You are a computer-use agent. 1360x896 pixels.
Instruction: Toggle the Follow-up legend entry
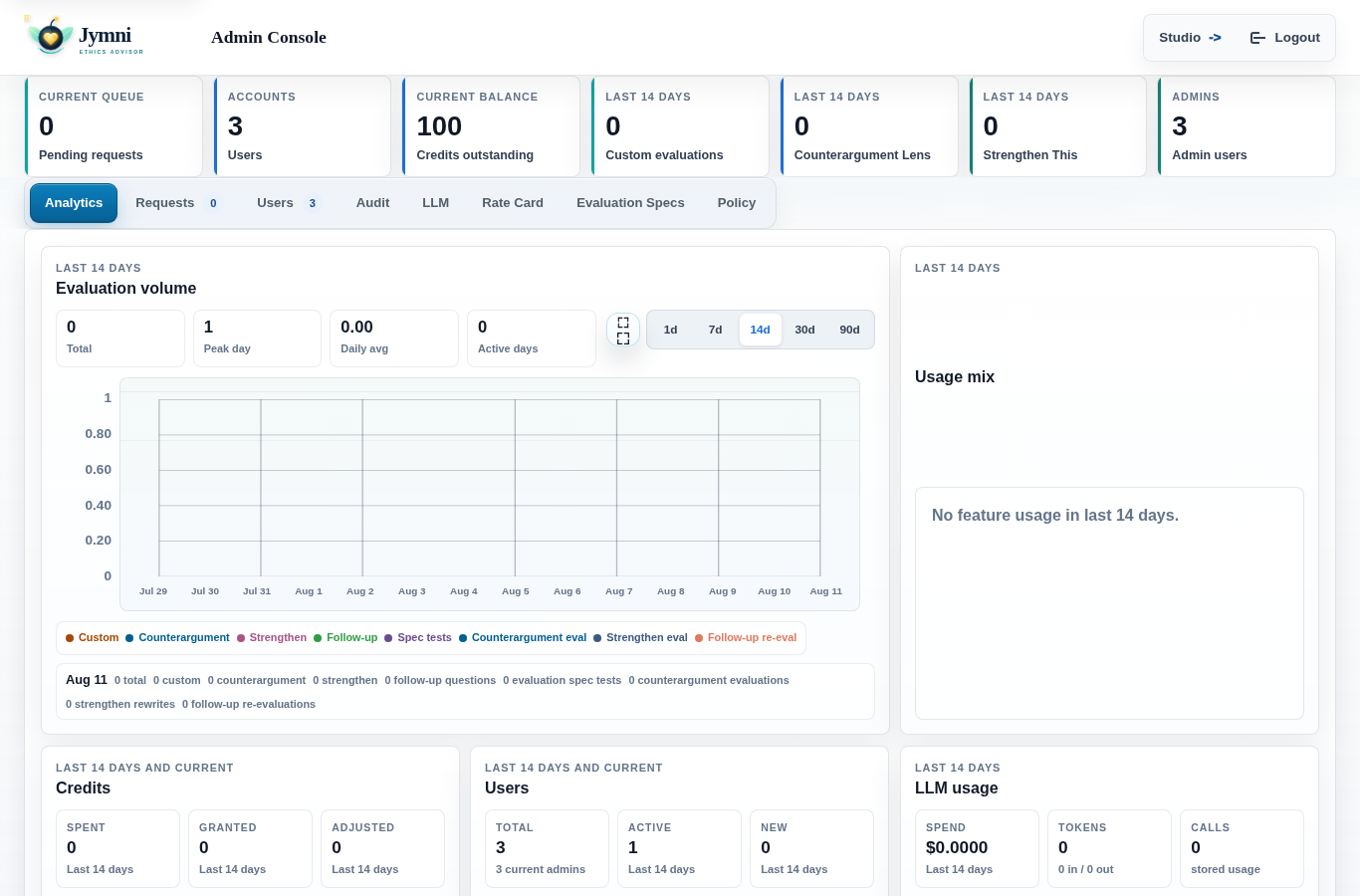click(x=345, y=638)
